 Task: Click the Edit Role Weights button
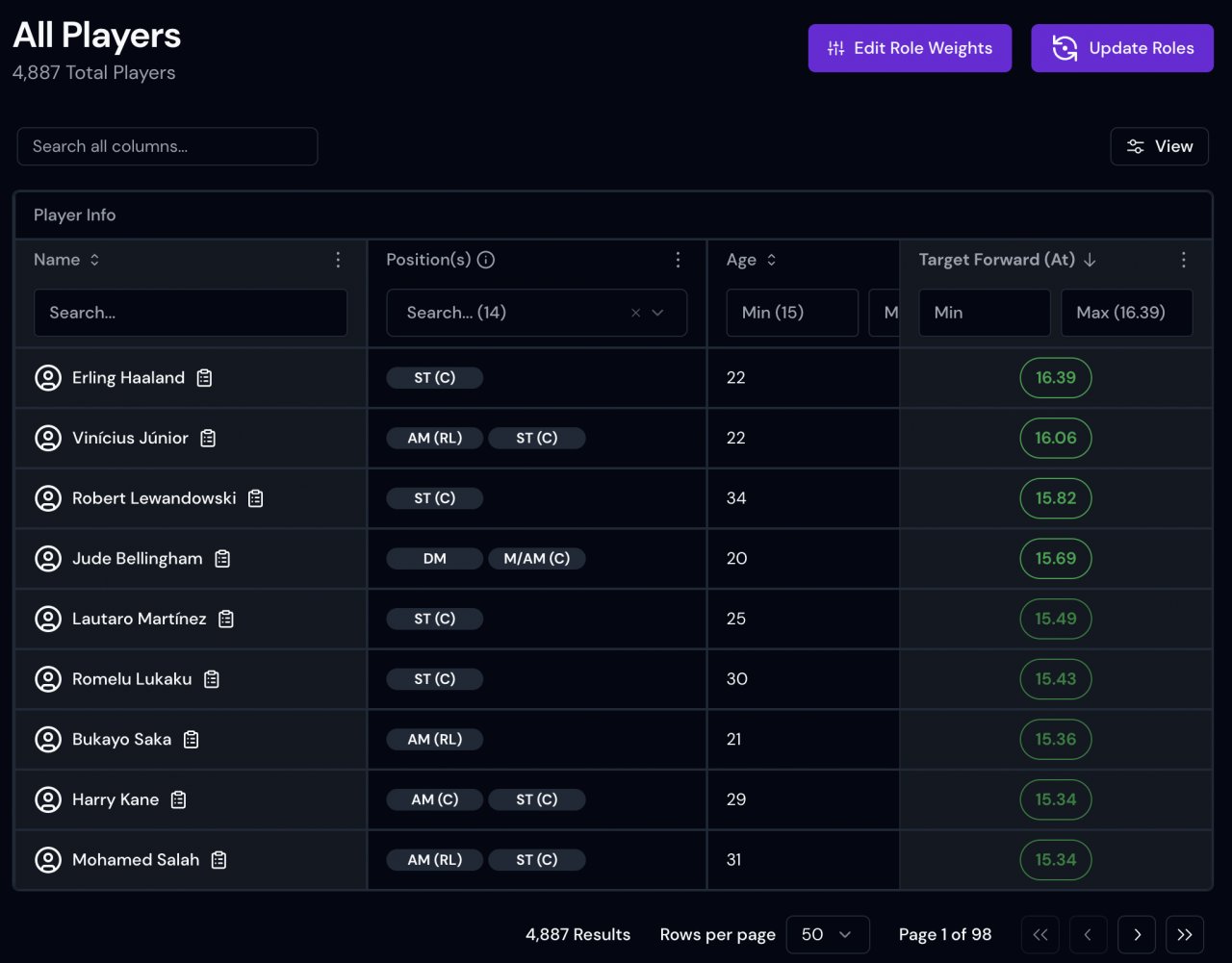[x=910, y=48]
